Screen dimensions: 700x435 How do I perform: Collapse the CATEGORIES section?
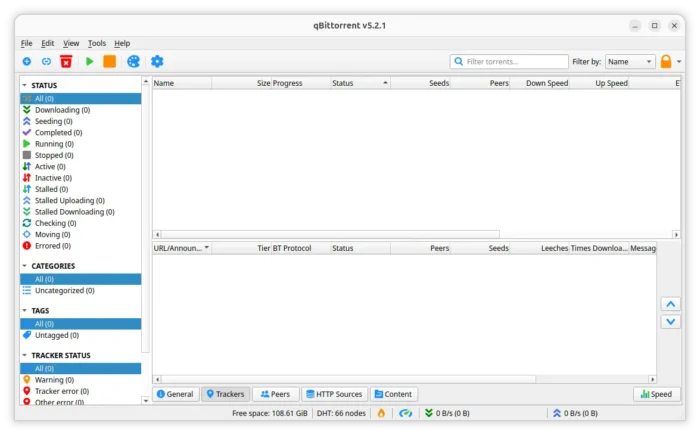25,266
